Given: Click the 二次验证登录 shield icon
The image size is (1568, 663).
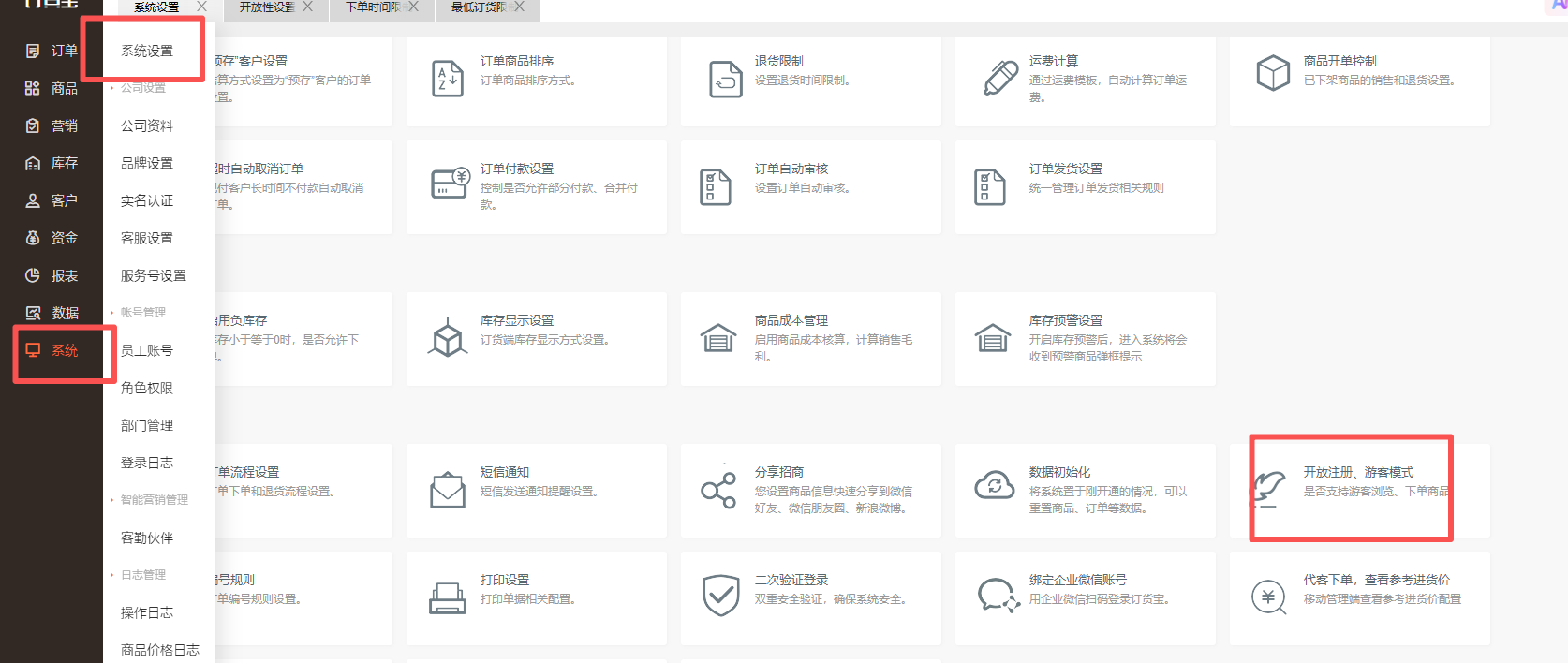Looking at the screenshot, I should tap(721, 596).
